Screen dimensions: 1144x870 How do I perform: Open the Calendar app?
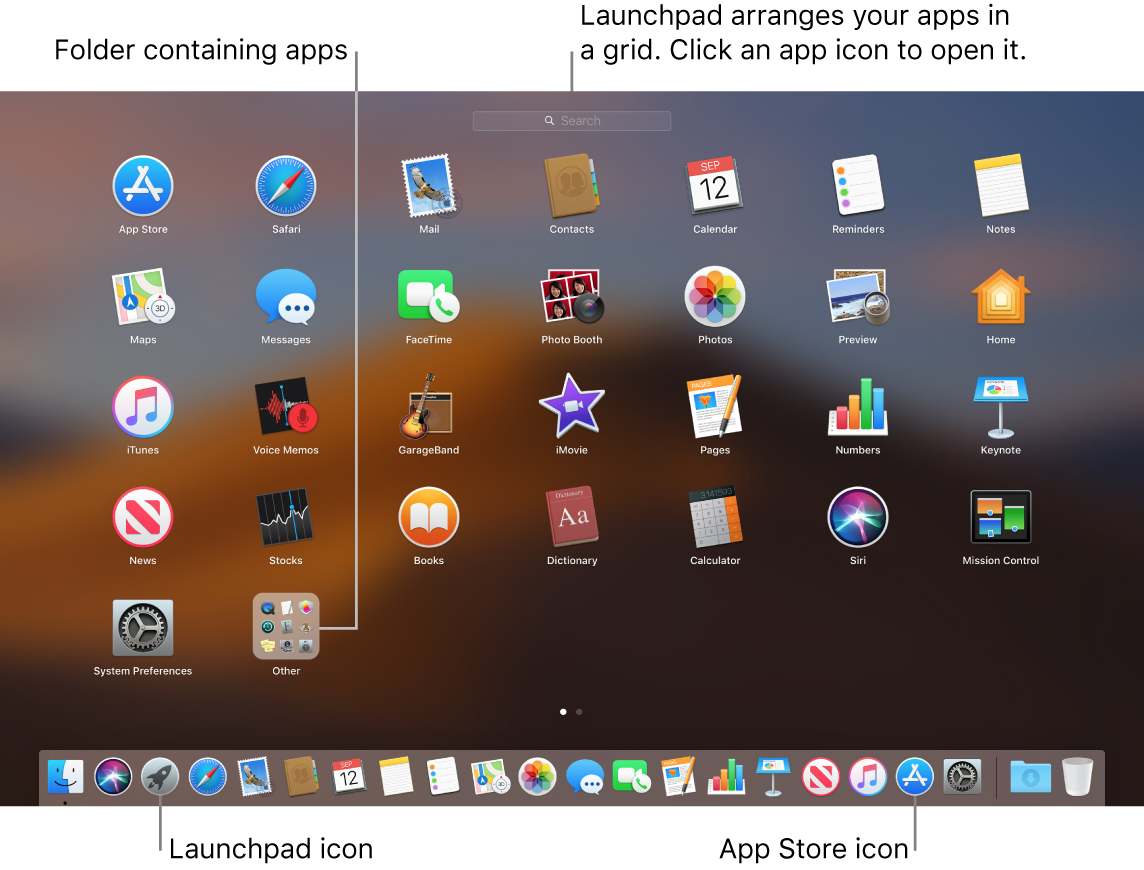click(x=715, y=186)
